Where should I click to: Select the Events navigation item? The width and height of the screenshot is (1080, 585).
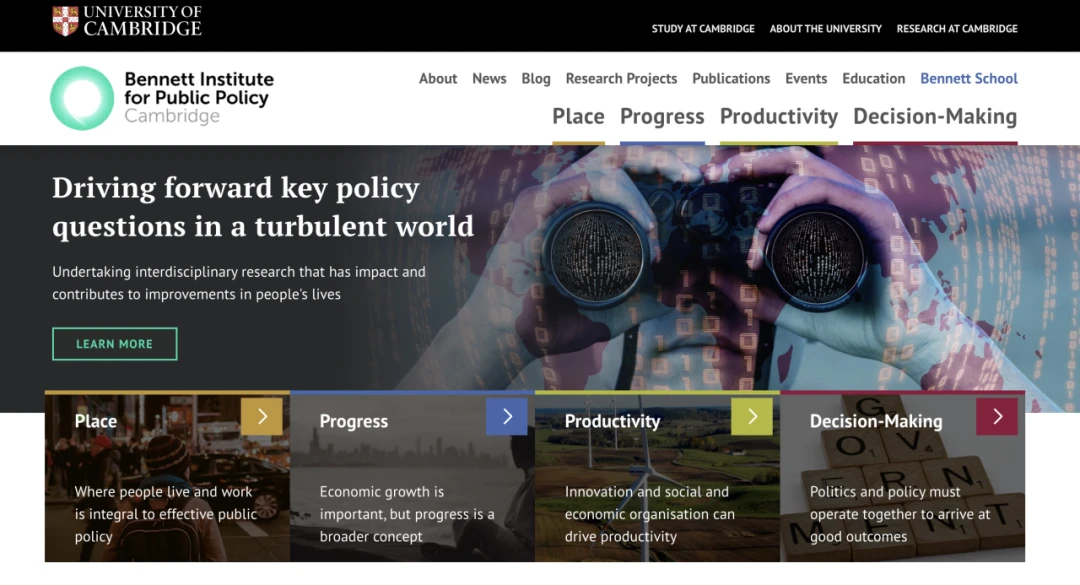(806, 79)
